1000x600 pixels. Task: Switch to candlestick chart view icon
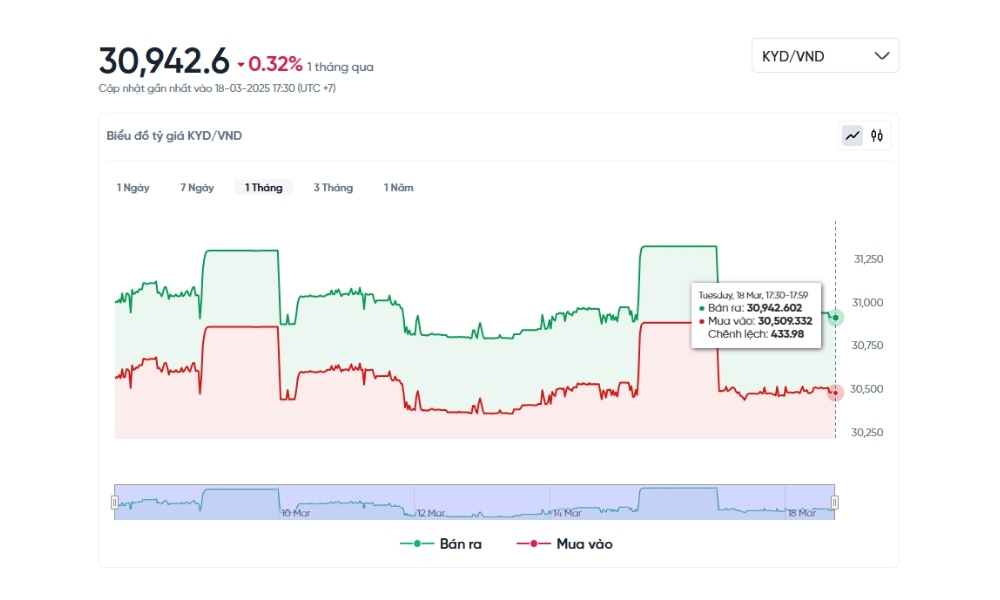click(x=877, y=135)
